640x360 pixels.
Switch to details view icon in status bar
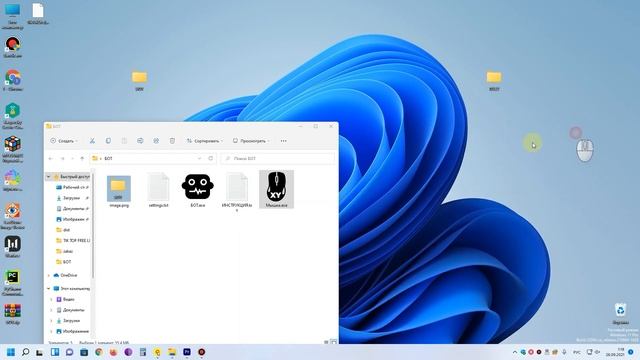point(326,342)
